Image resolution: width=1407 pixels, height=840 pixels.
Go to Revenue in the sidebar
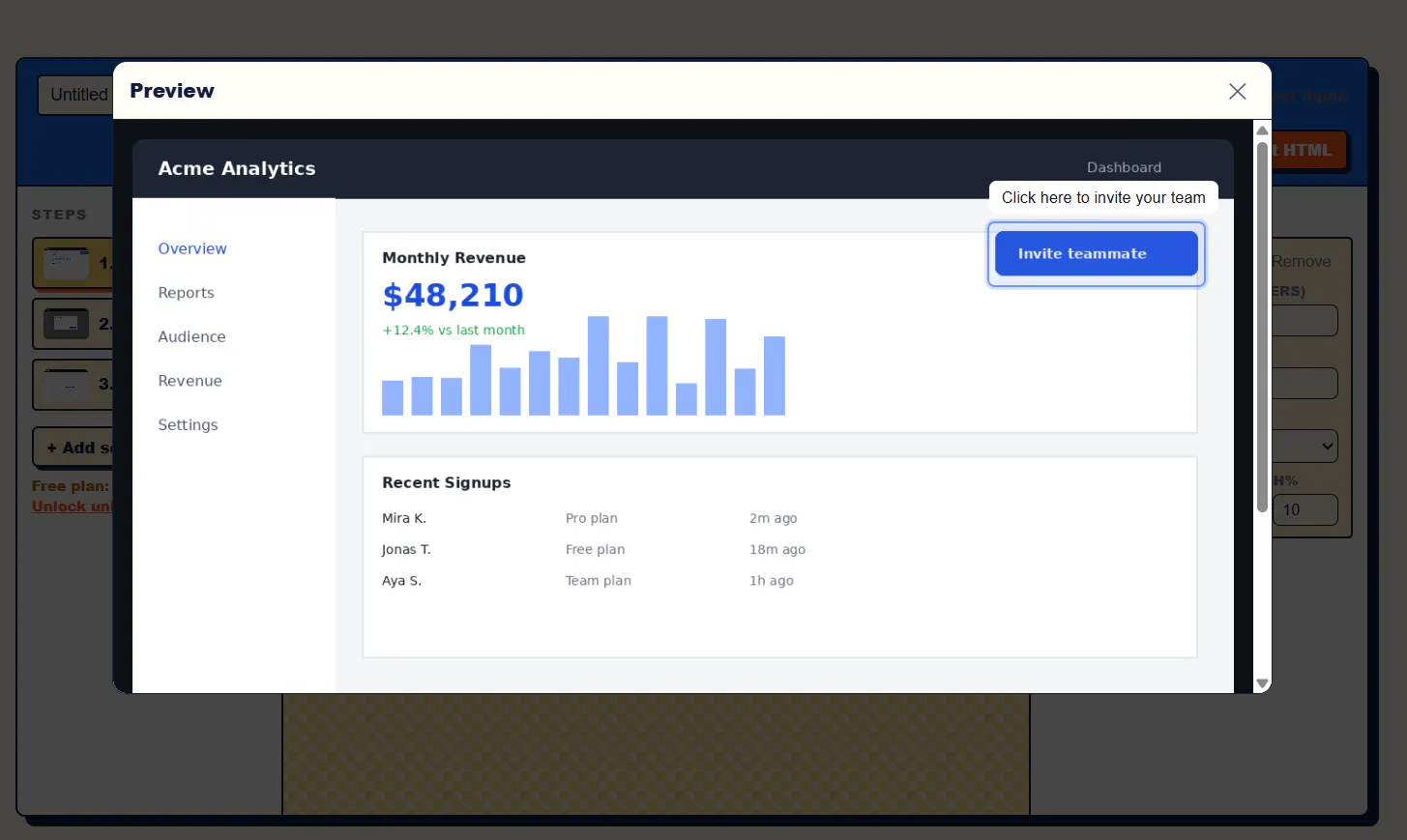[x=190, y=381]
